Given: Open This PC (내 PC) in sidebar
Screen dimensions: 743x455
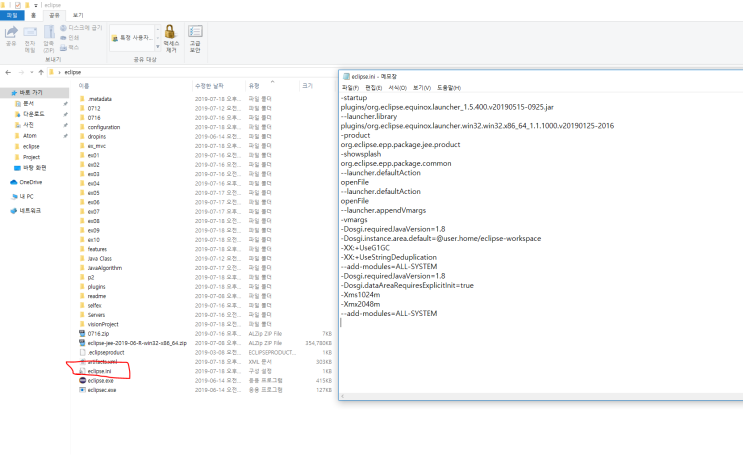Looking at the screenshot, I should (x=26, y=196).
